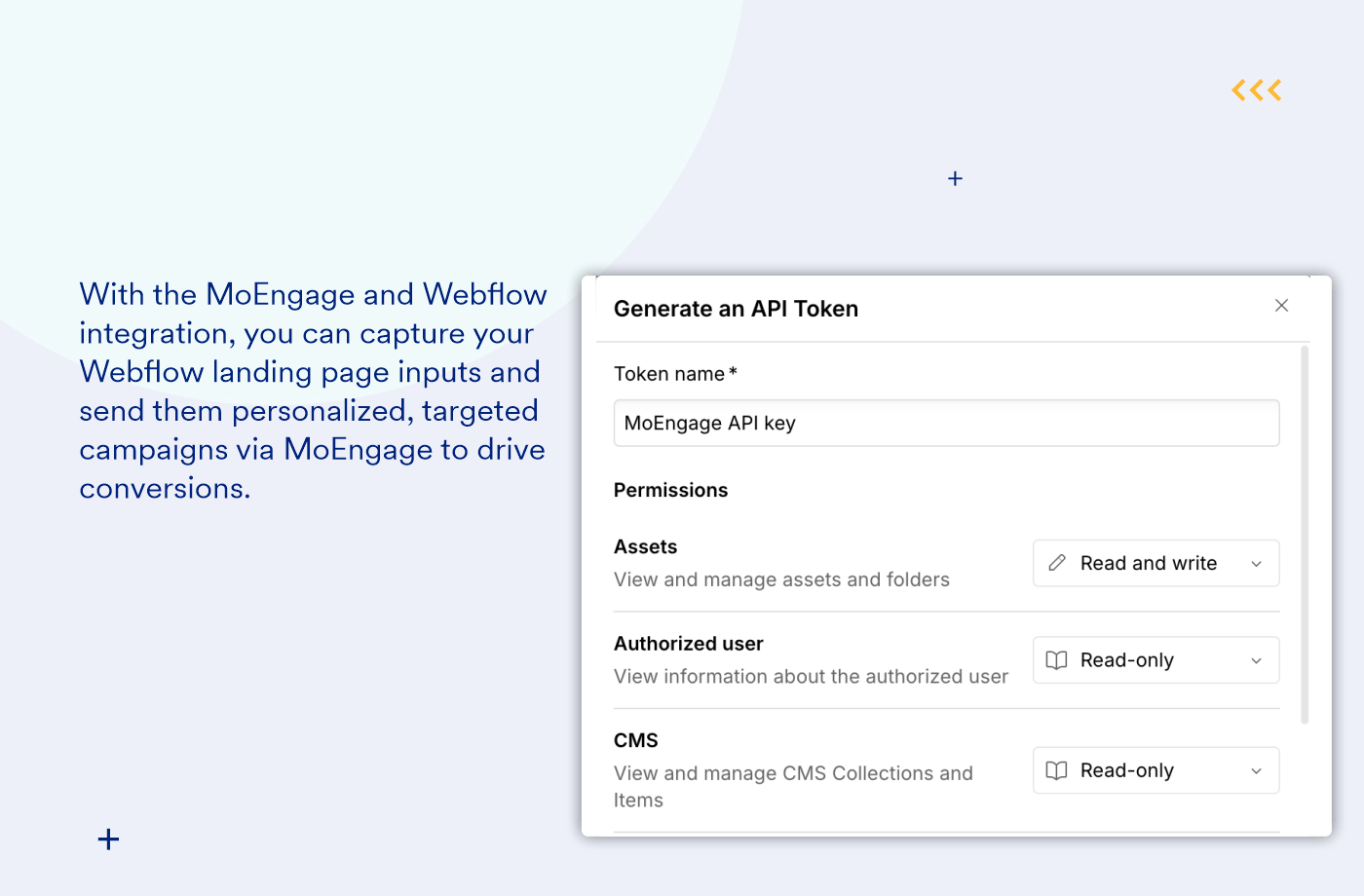
Task: Click View and manage CMS Collections description
Action: [793, 786]
